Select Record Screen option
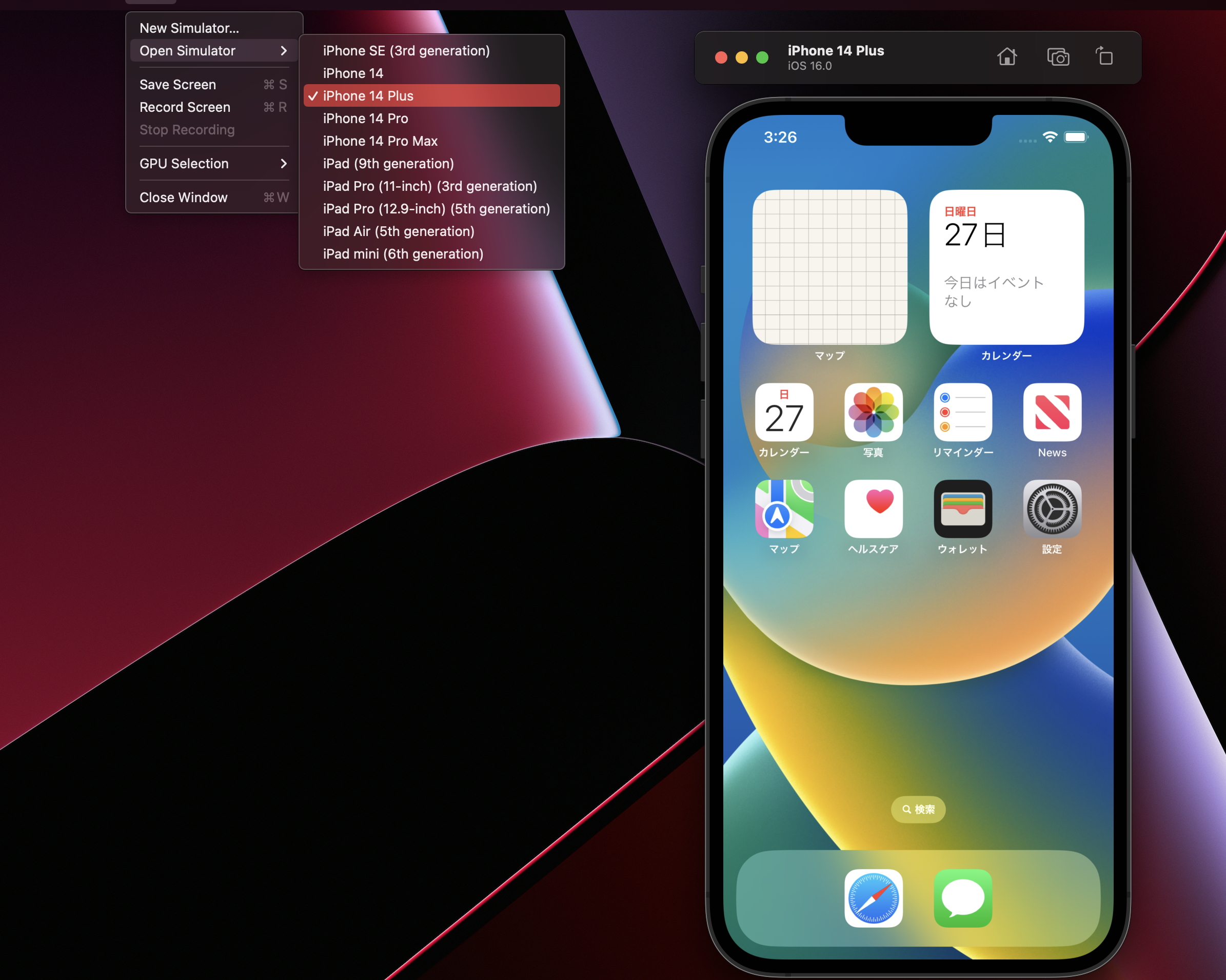 (184, 106)
